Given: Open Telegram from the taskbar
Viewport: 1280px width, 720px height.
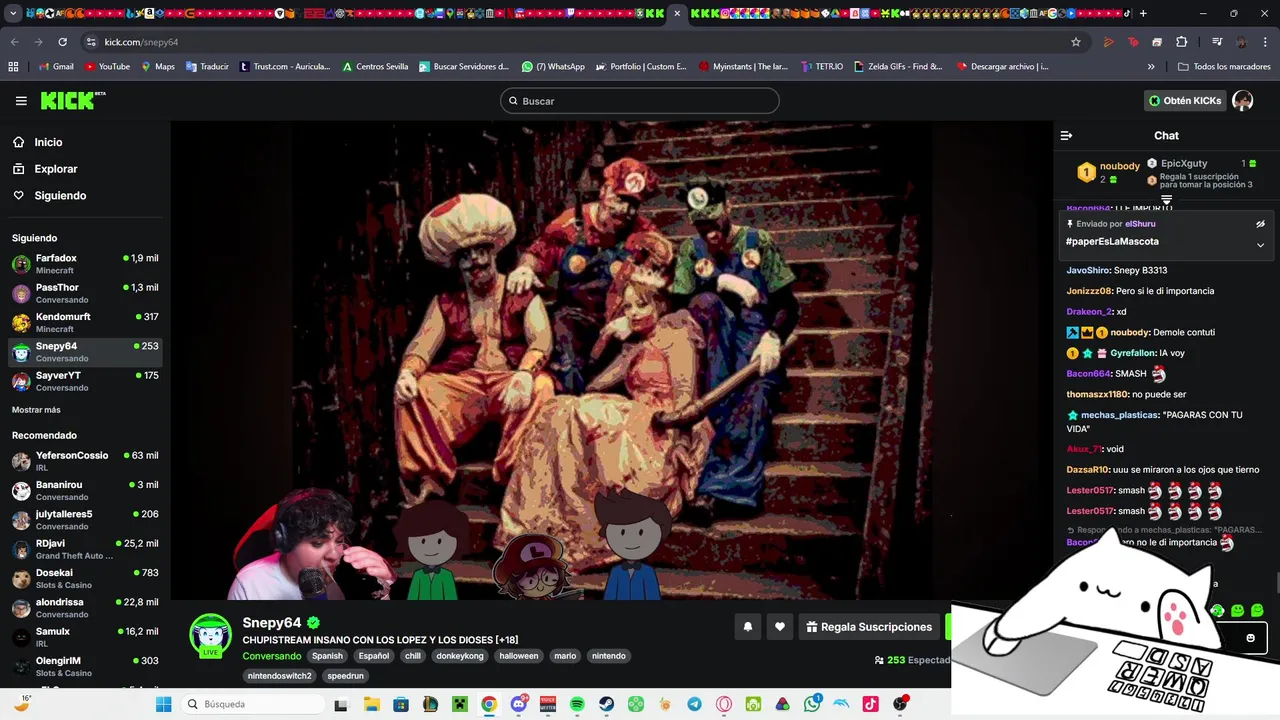Looking at the screenshot, I should [694, 704].
